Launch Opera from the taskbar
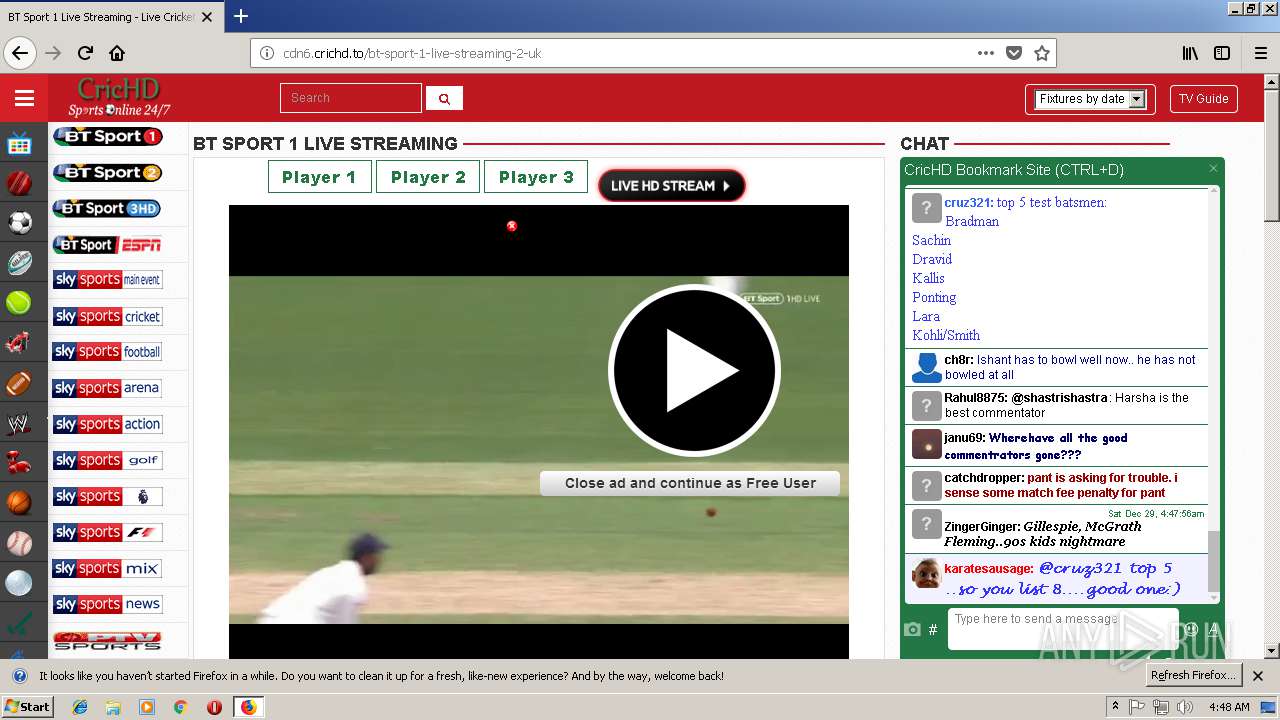 click(x=214, y=707)
